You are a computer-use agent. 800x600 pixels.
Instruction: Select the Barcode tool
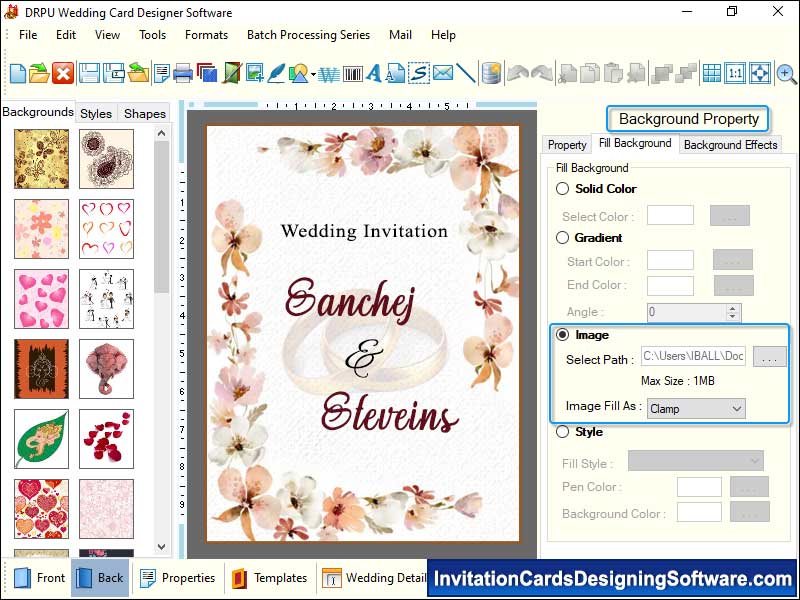(352, 73)
